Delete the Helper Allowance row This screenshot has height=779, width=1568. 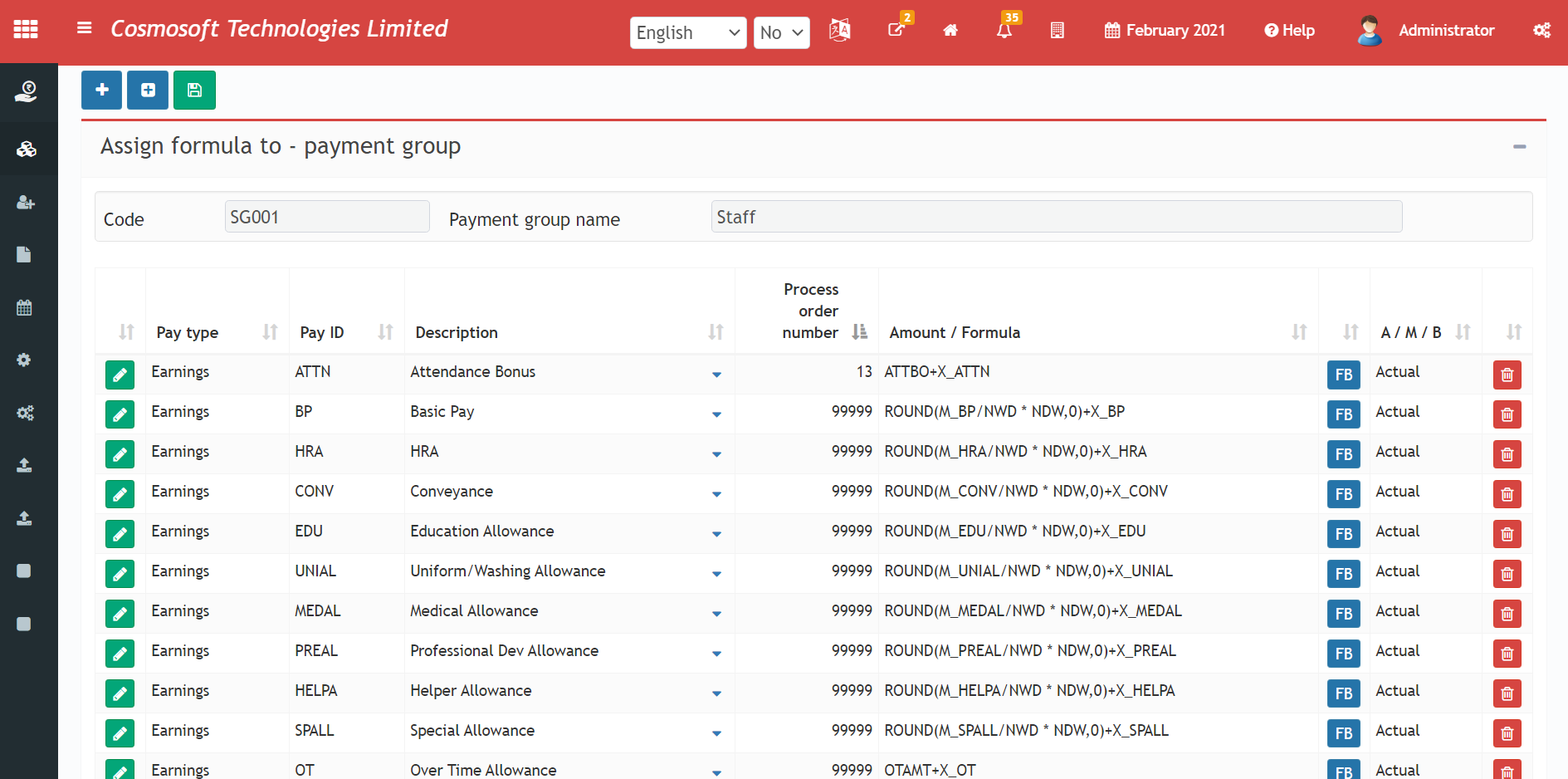(x=1507, y=693)
